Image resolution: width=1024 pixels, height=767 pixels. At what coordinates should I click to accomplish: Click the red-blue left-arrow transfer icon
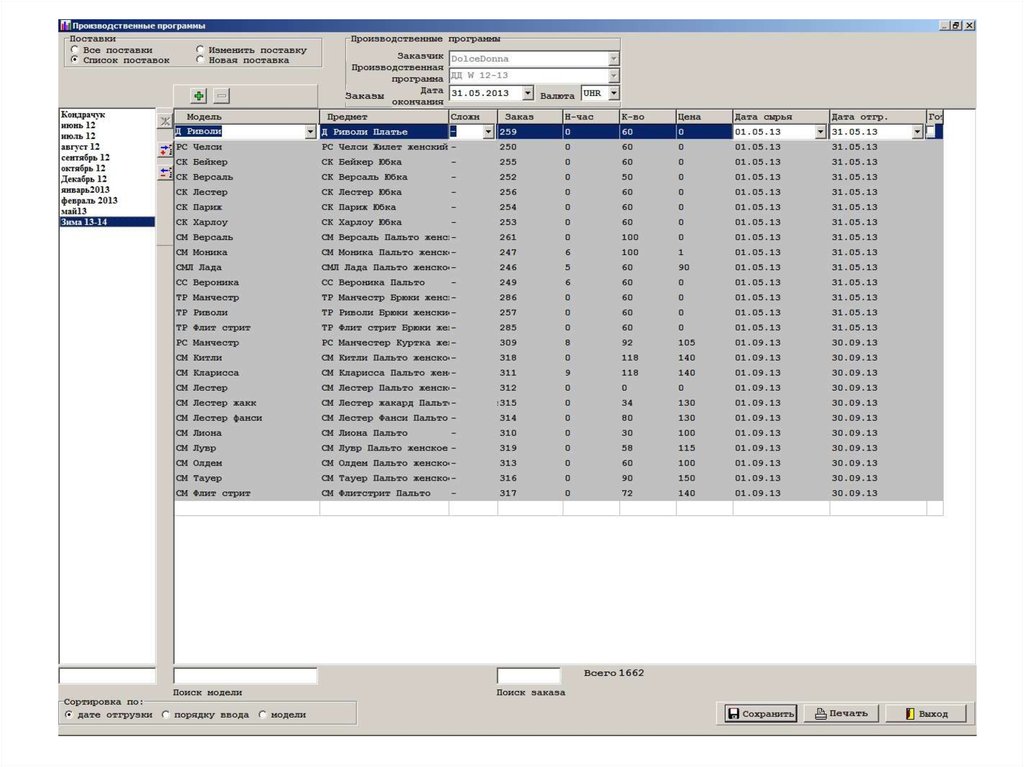click(x=164, y=172)
